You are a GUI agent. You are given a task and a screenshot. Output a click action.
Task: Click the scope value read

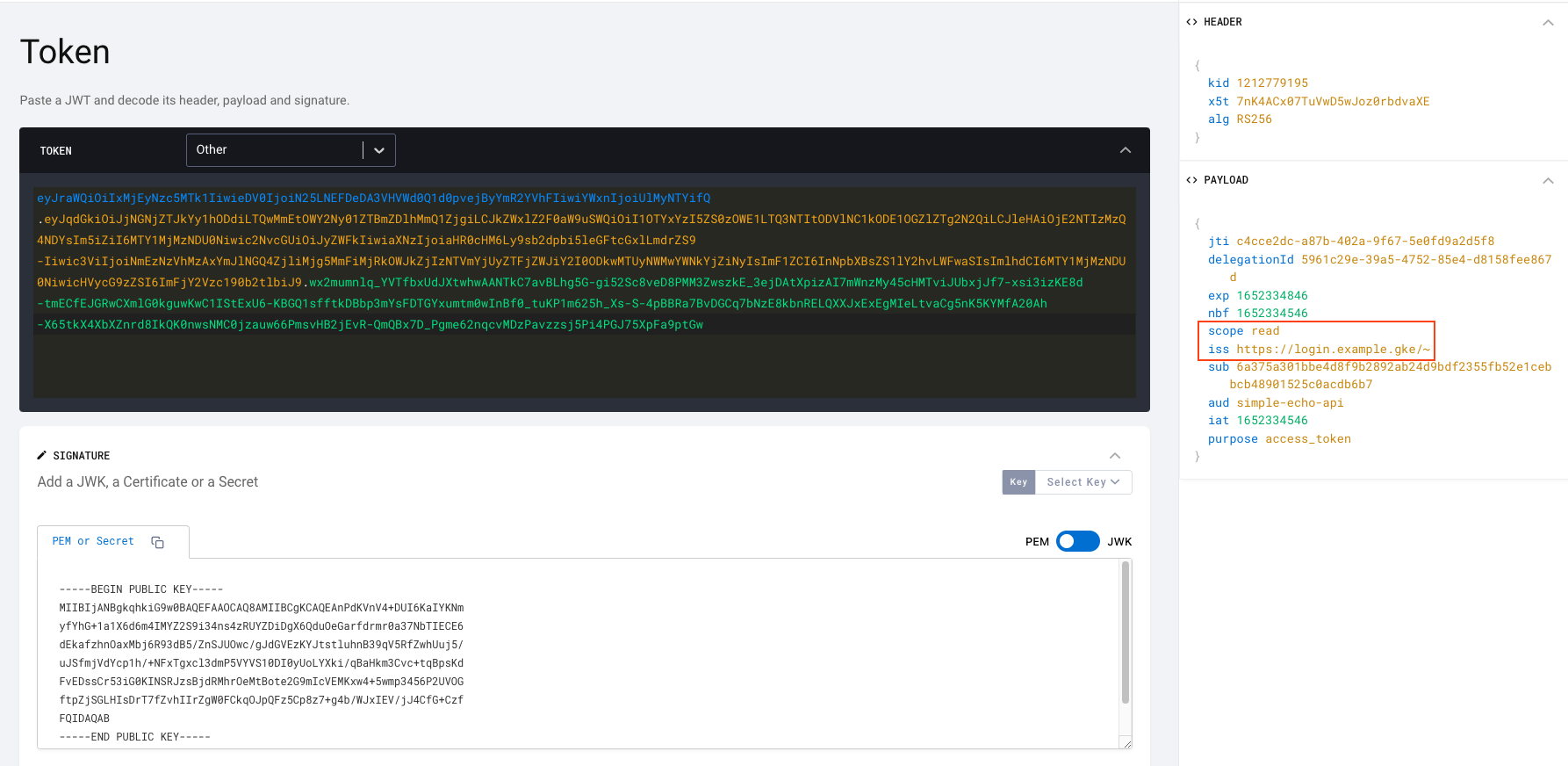coord(1265,331)
